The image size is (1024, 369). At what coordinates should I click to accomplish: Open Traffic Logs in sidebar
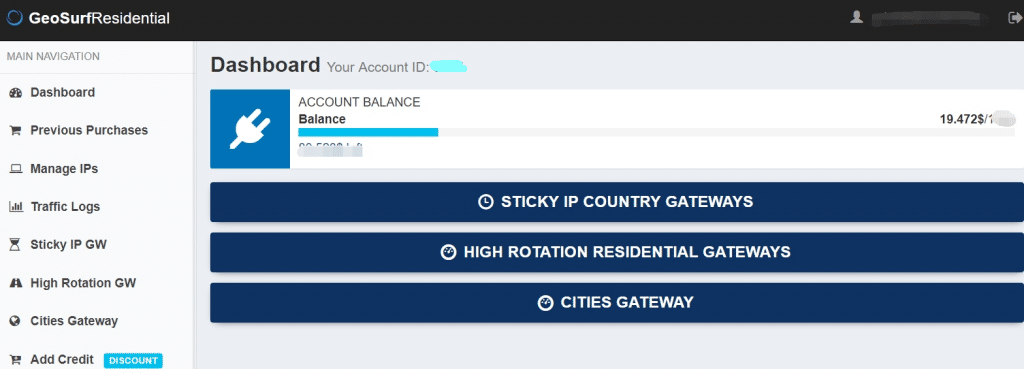[x=65, y=207]
